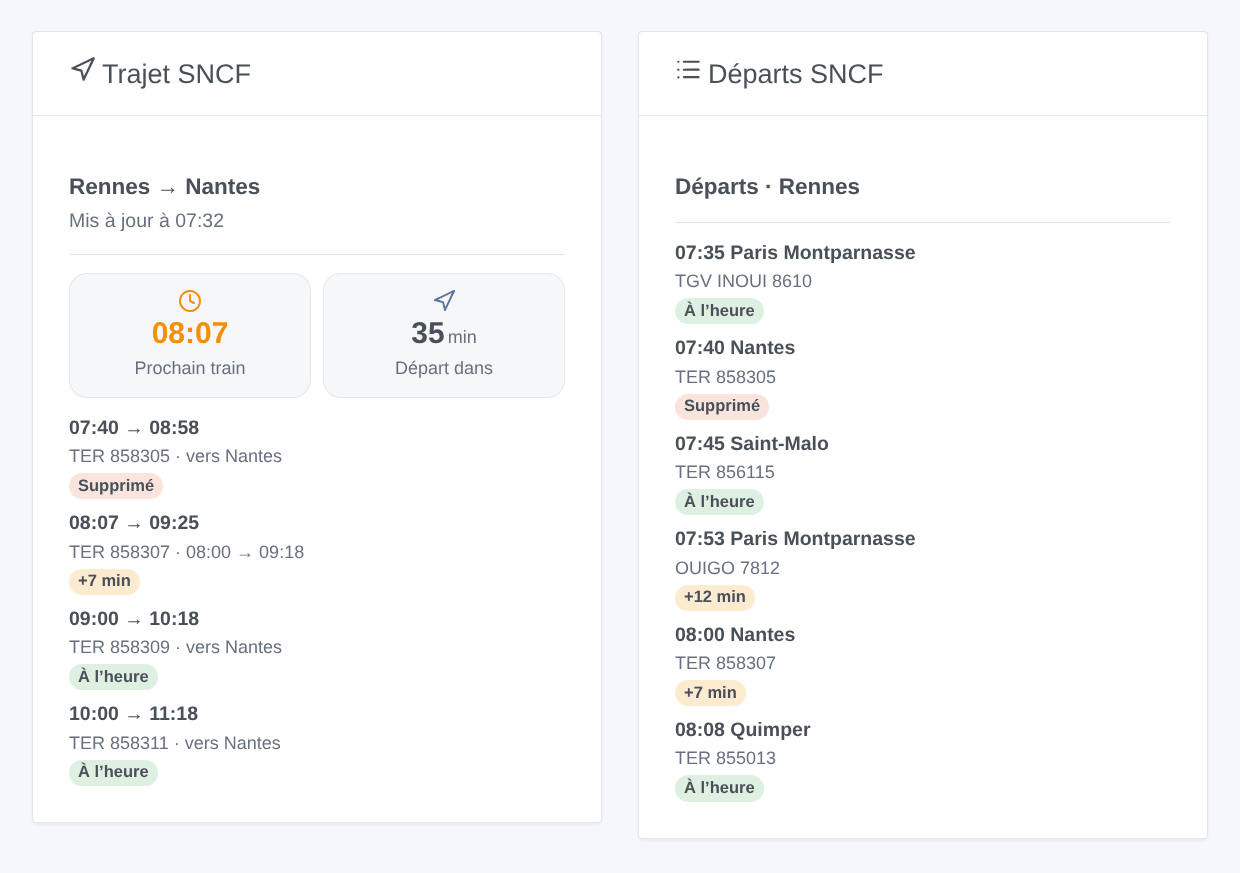Click À l'heure badge under TER 855013

719,788
